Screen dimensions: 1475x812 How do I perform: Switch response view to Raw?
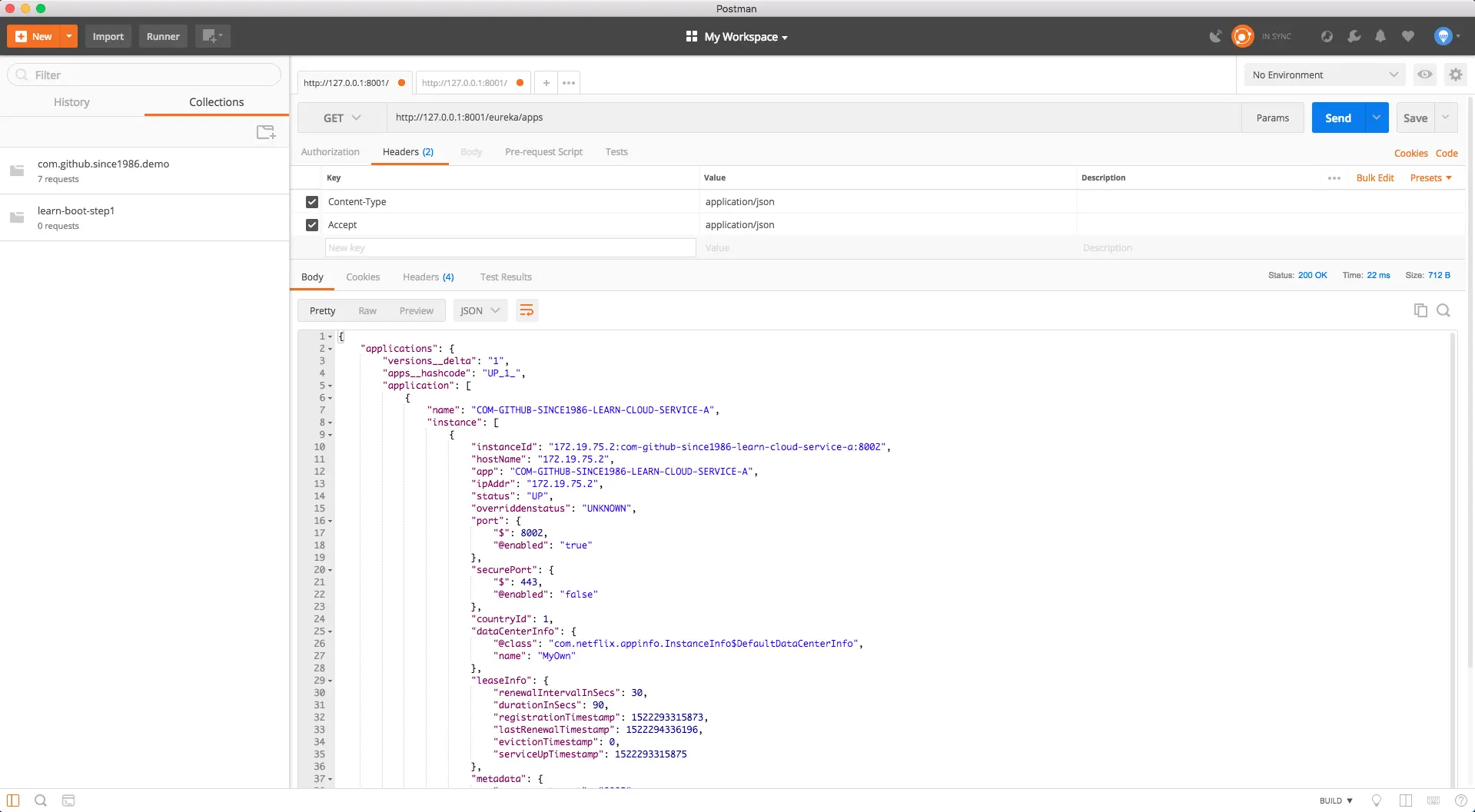pyautogui.click(x=367, y=311)
